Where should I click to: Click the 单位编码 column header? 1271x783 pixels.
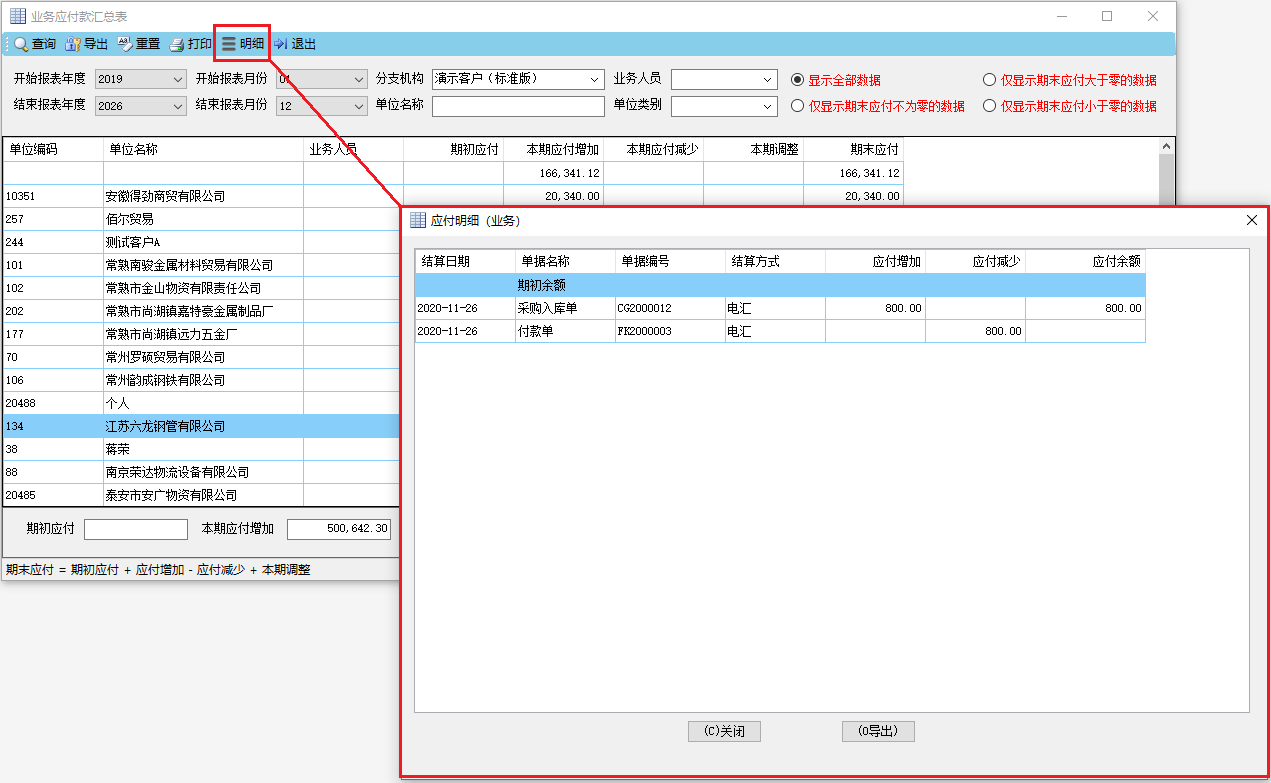tap(53, 149)
